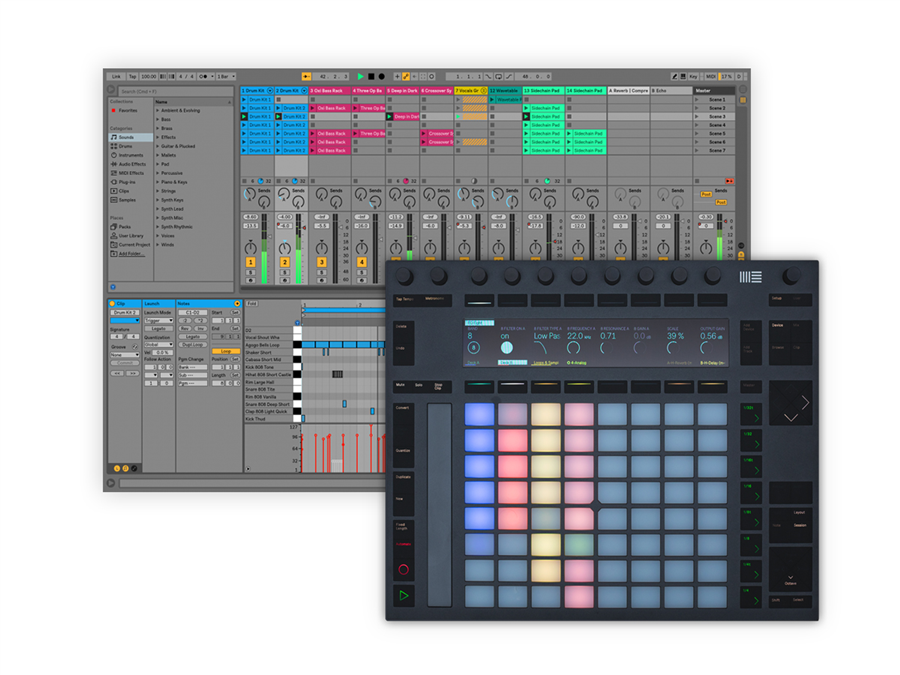900x675 pixels.
Task: Toggle the Key map mode switch
Action: [x=691, y=76]
